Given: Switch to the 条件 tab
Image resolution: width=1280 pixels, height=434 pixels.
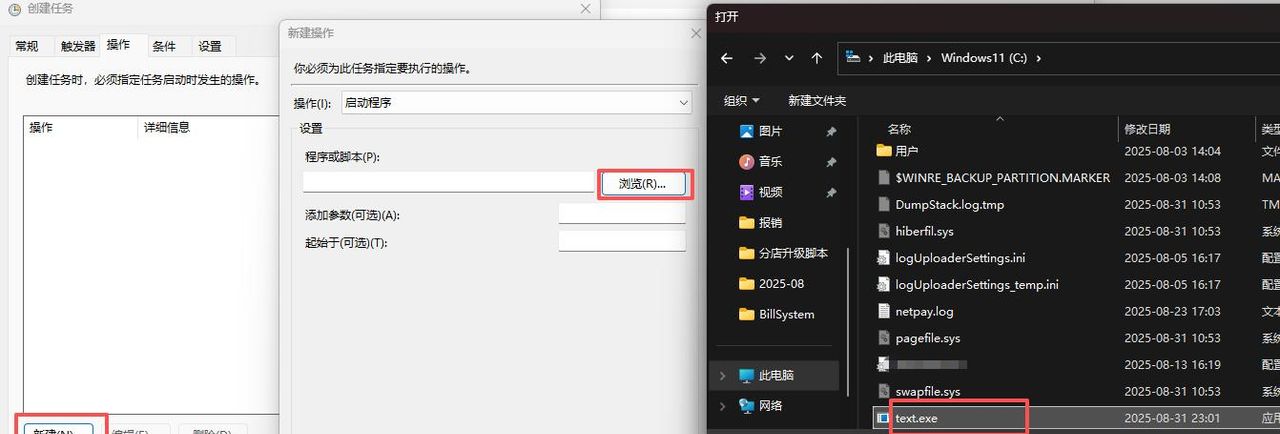Looking at the screenshot, I should [164, 46].
